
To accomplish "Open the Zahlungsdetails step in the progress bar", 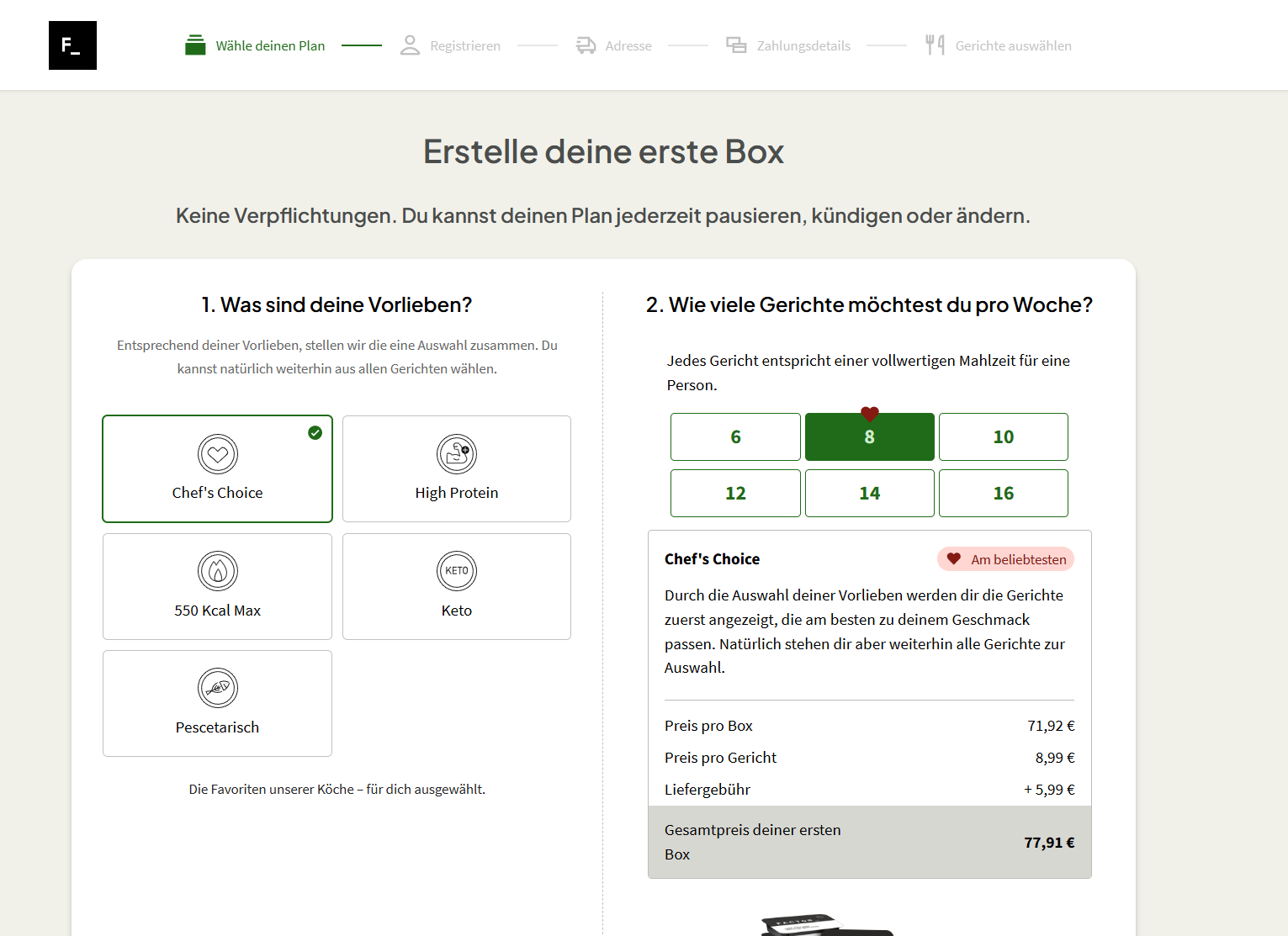I will [803, 45].
